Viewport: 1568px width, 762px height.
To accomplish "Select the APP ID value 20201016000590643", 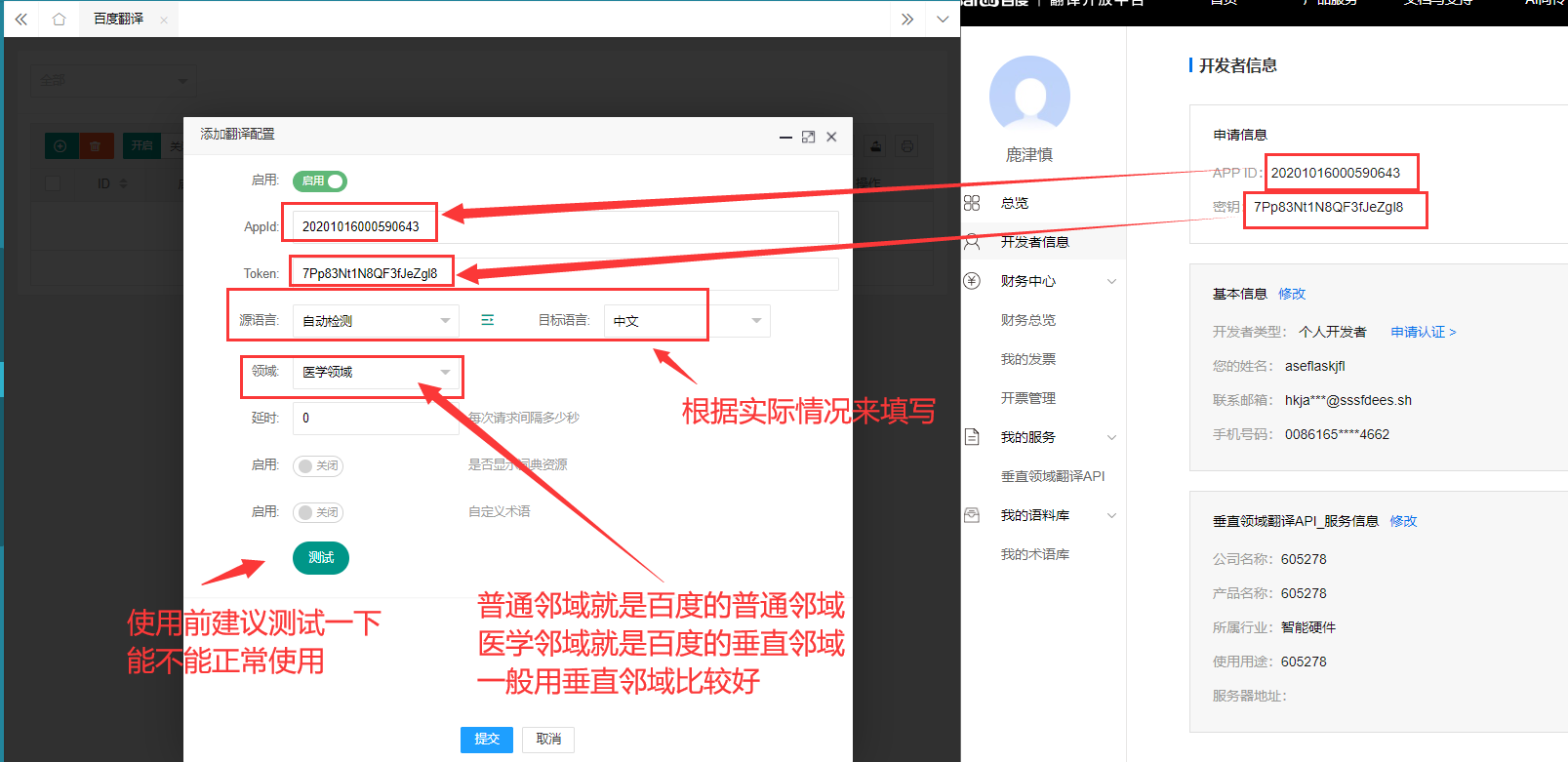I will (1335, 173).
